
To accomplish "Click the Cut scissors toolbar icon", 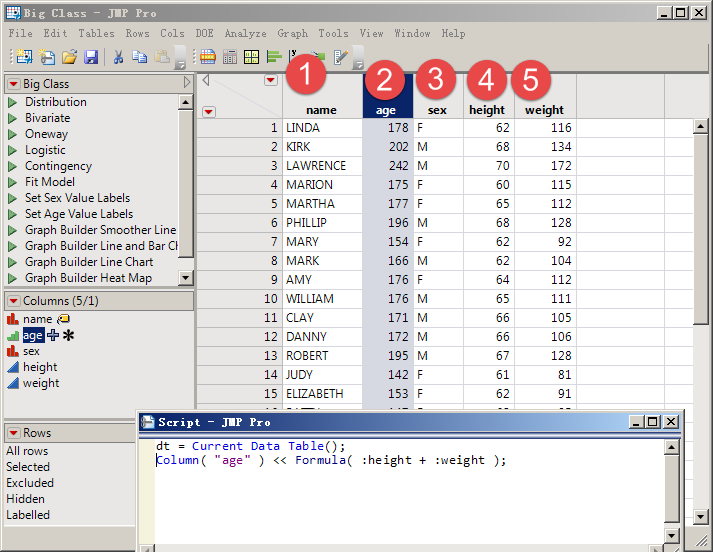I will 118,57.
